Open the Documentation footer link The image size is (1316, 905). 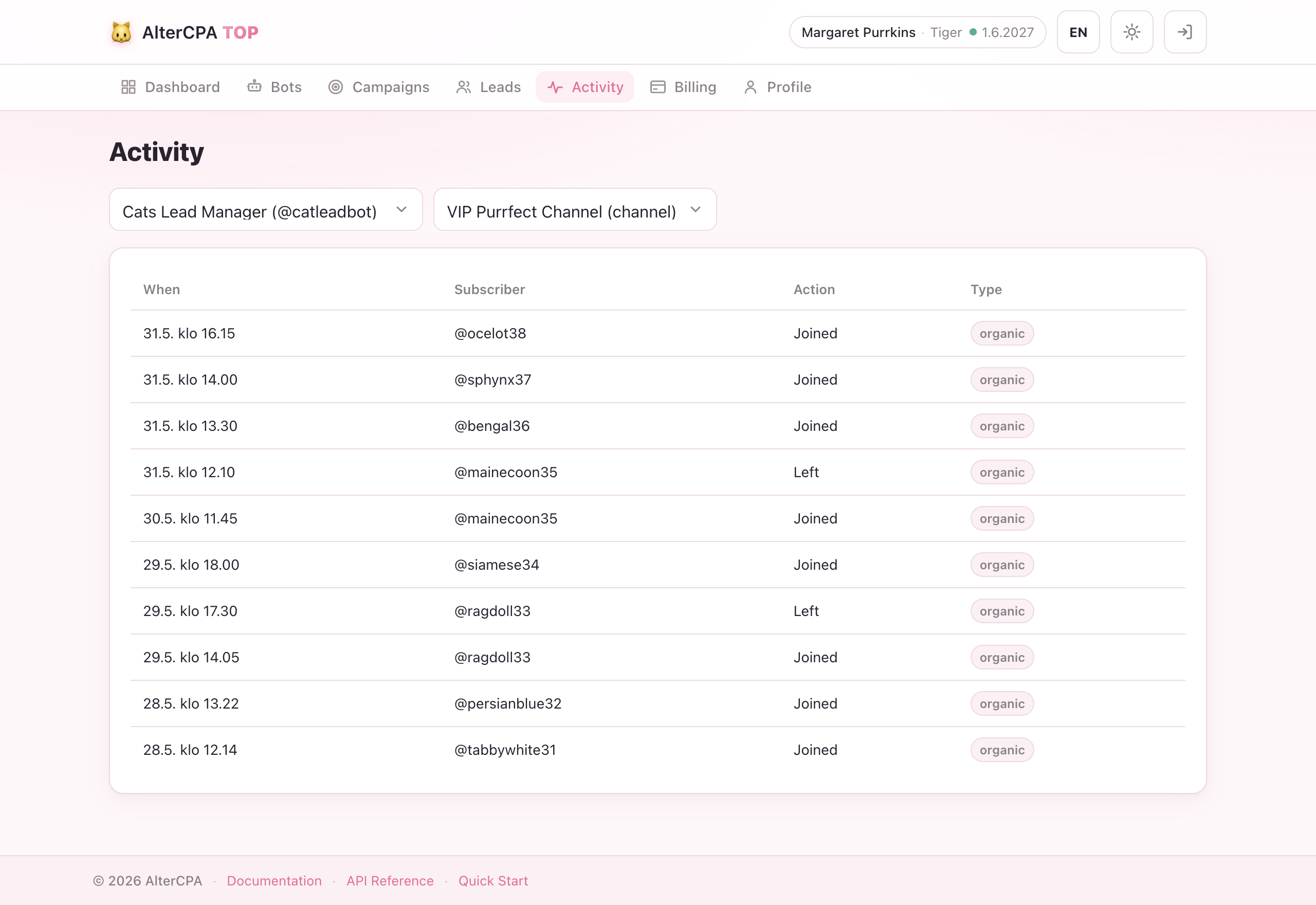click(x=275, y=881)
